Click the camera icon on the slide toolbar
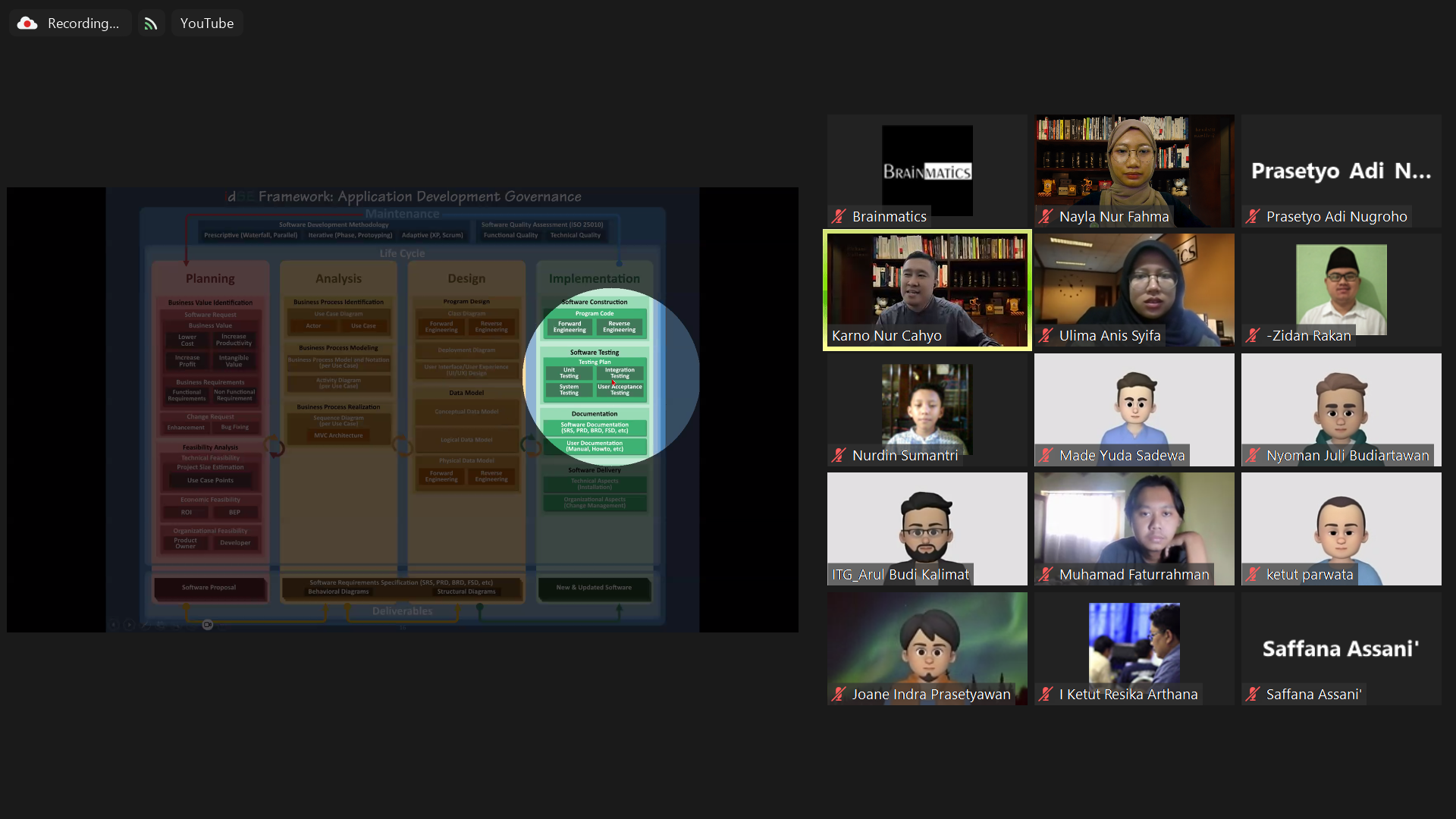 208,625
